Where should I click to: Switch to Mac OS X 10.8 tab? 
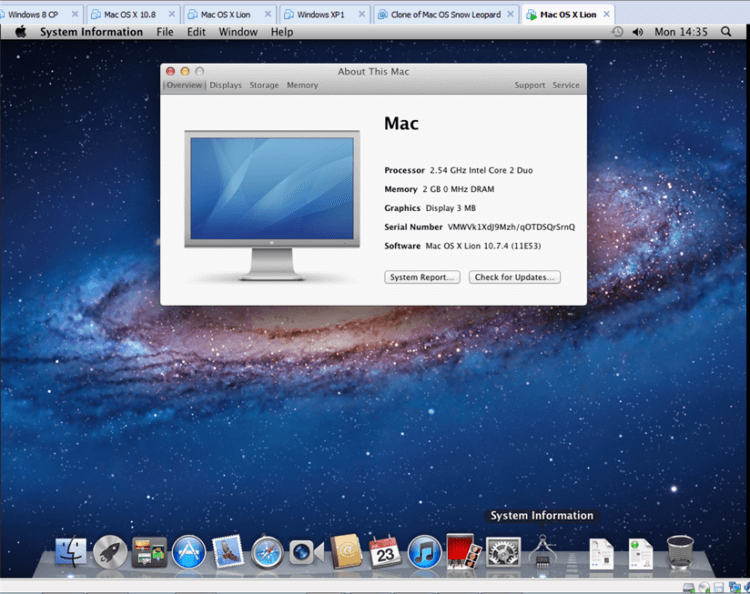point(133,14)
